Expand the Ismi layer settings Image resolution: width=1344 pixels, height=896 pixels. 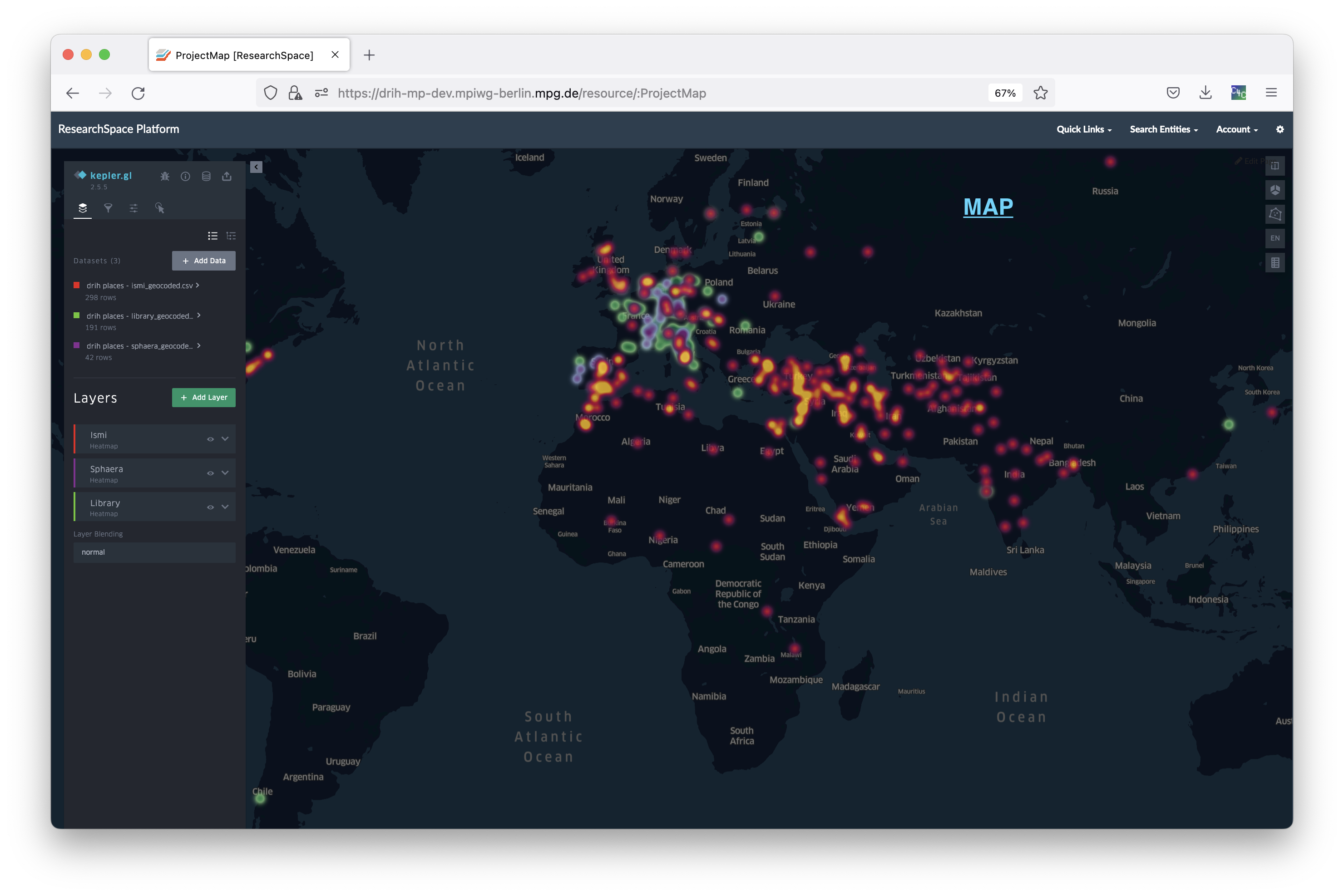click(x=225, y=439)
